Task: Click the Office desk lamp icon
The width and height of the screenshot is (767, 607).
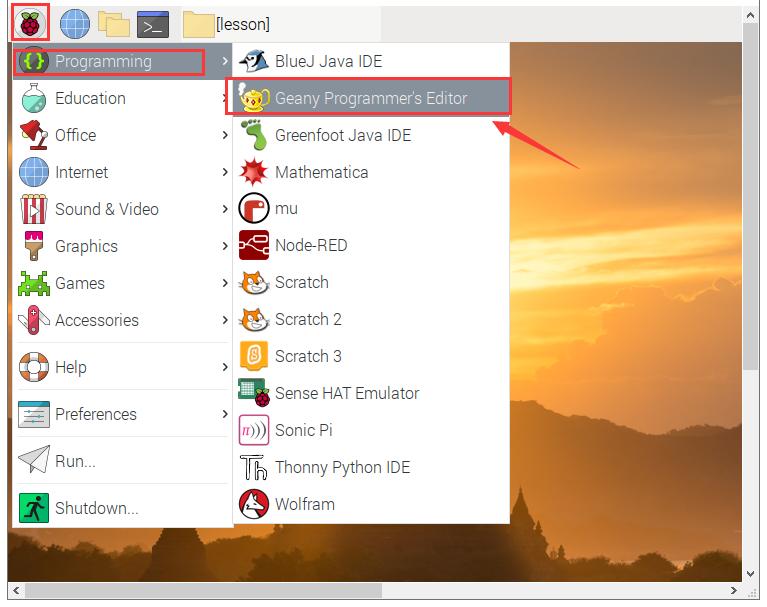Action: (33, 135)
